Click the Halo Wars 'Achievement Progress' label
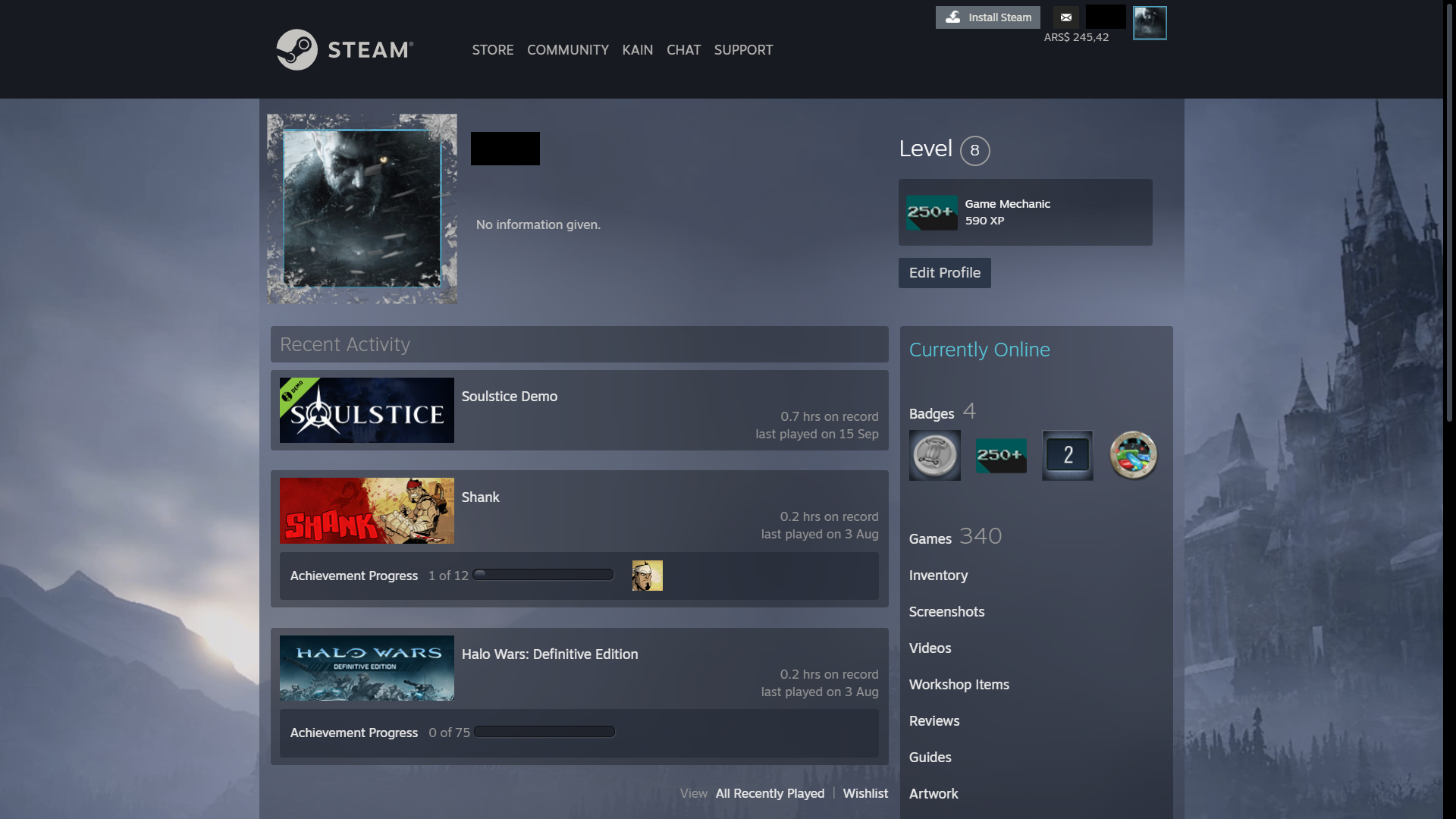The width and height of the screenshot is (1456, 819). pyautogui.click(x=354, y=733)
